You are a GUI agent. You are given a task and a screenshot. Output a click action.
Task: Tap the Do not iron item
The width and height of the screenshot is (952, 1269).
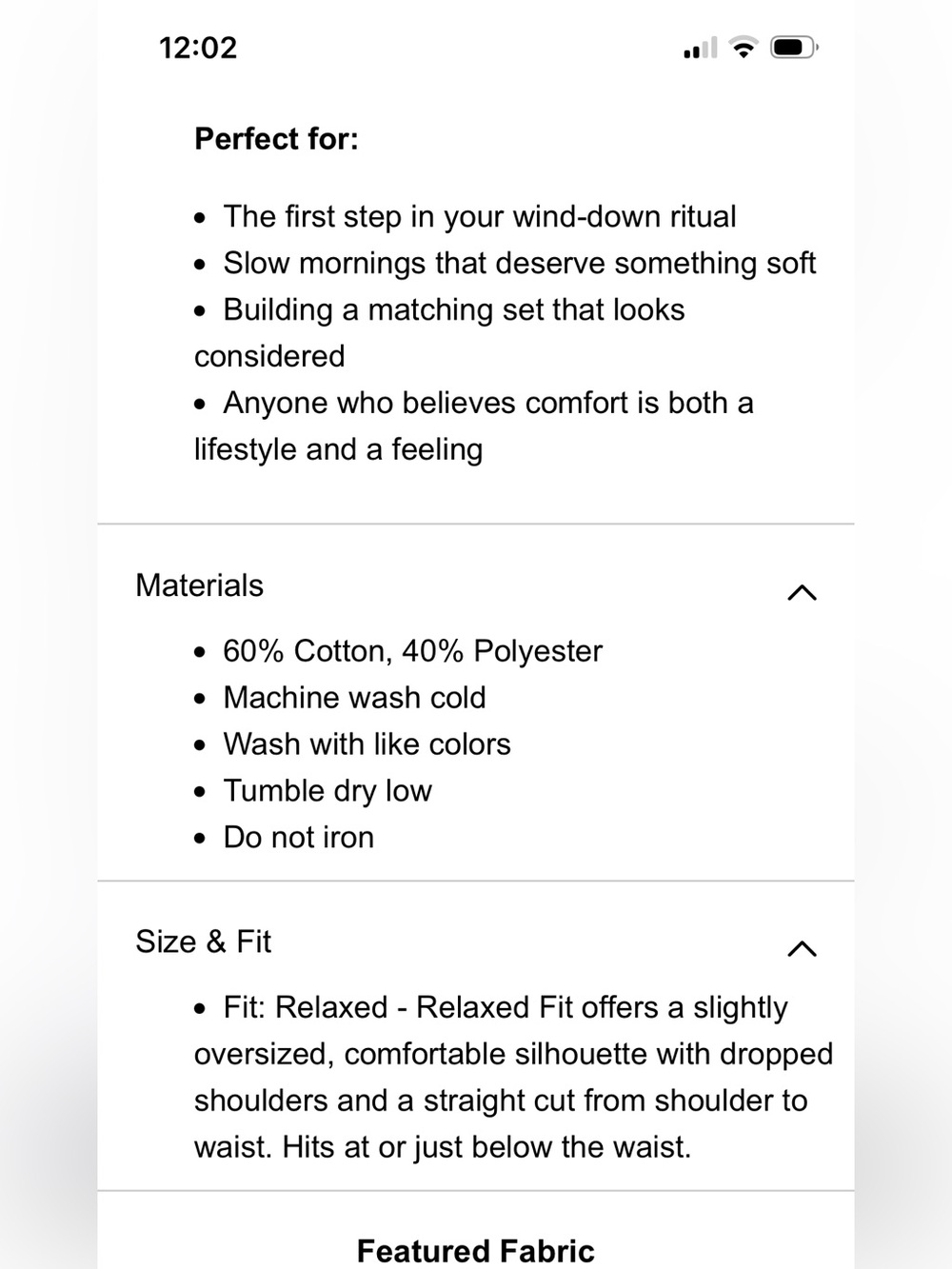click(298, 838)
